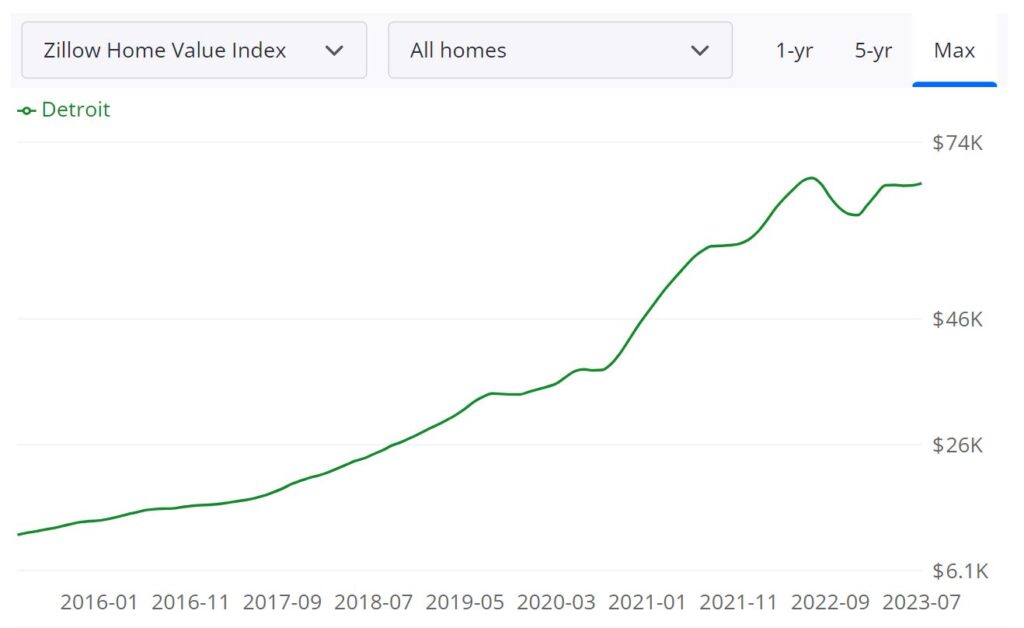Click the chart peak near 2022-09
The width and height of the screenshot is (1024, 628).
click(x=810, y=178)
